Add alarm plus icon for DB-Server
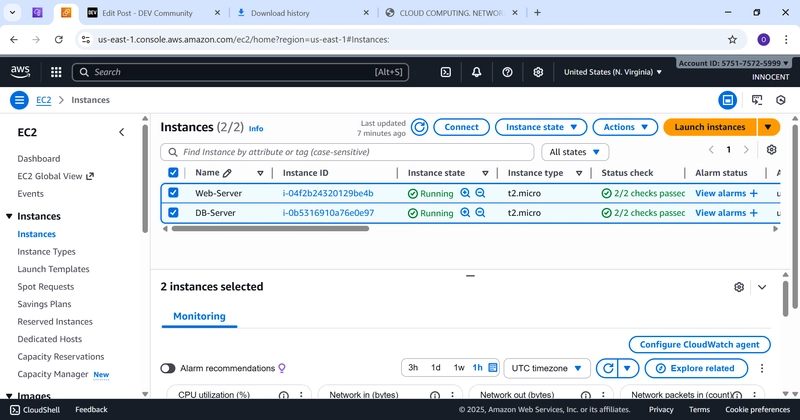Screen dimensions: 800x420 tap(754, 213)
